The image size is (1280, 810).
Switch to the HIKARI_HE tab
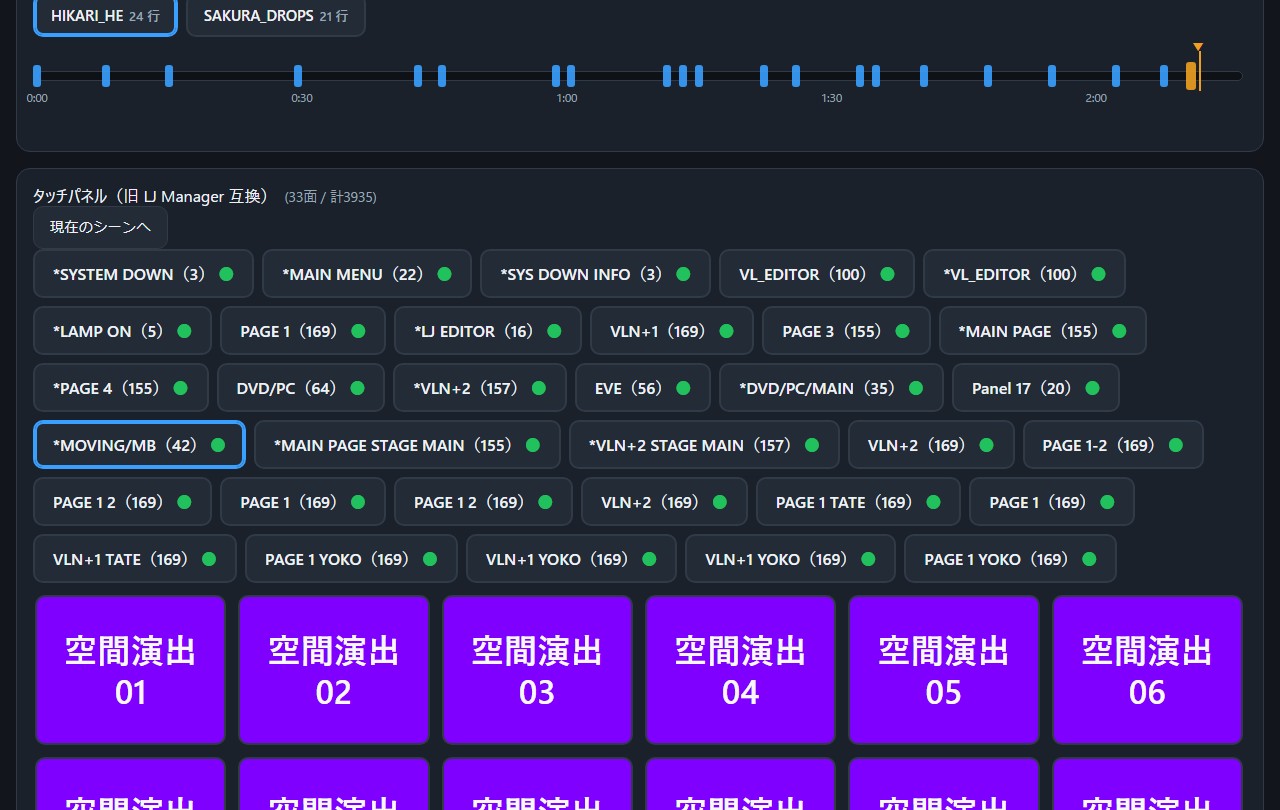(105, 16)
